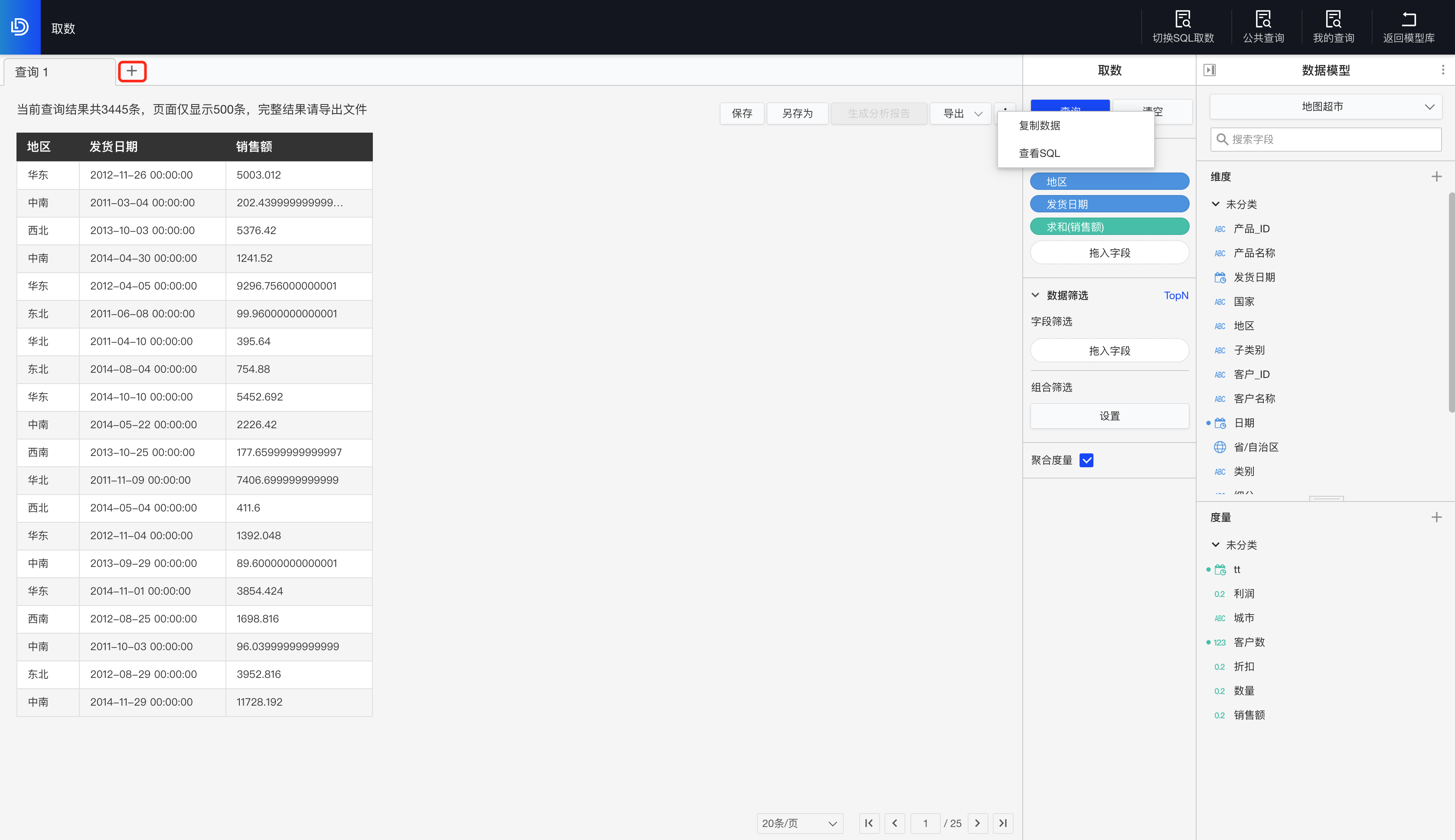
Task: Open the 切换SQL取数 icon
Action: 1183,19
